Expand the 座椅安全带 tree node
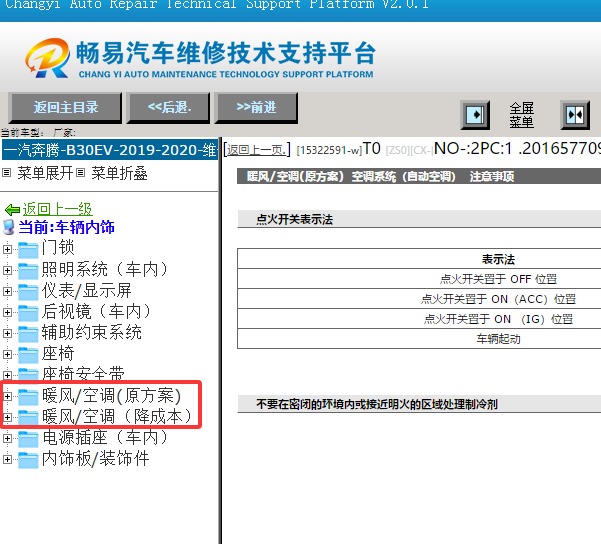Screen dimensions: 601x544 point(7,375)
